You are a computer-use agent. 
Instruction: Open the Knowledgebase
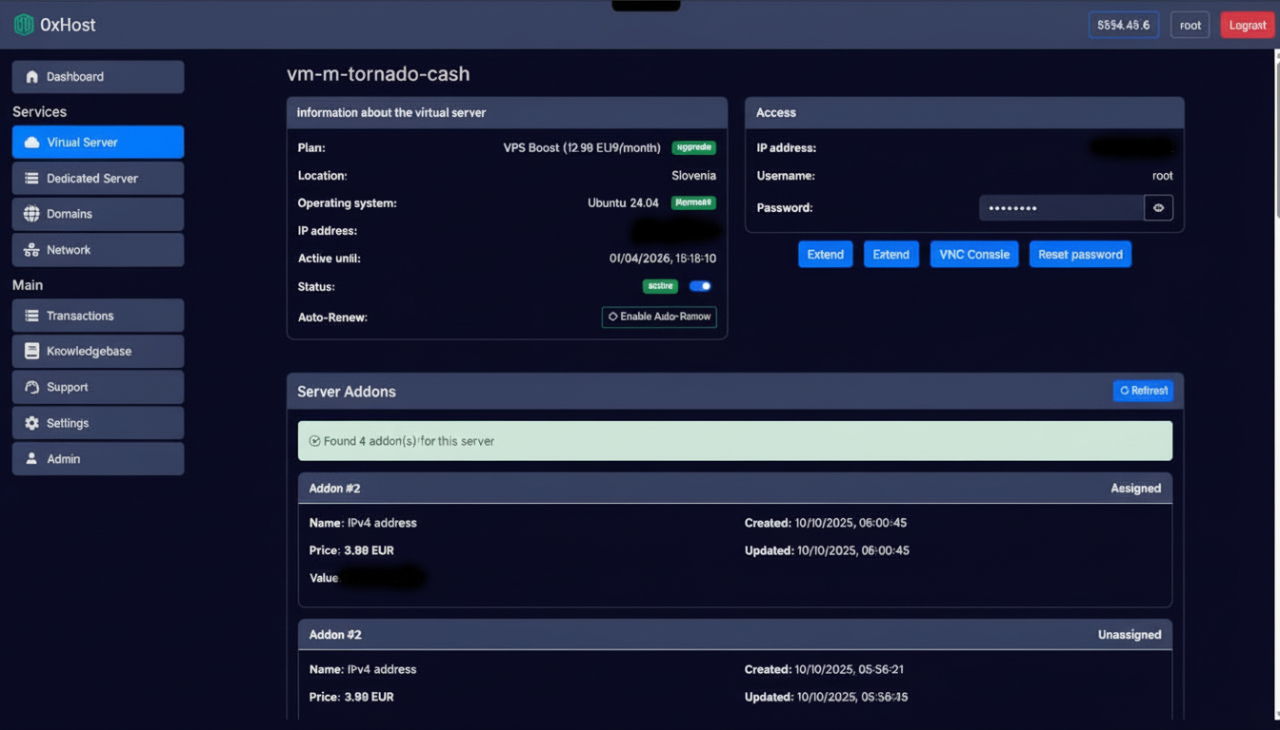[x=97, y=351]
